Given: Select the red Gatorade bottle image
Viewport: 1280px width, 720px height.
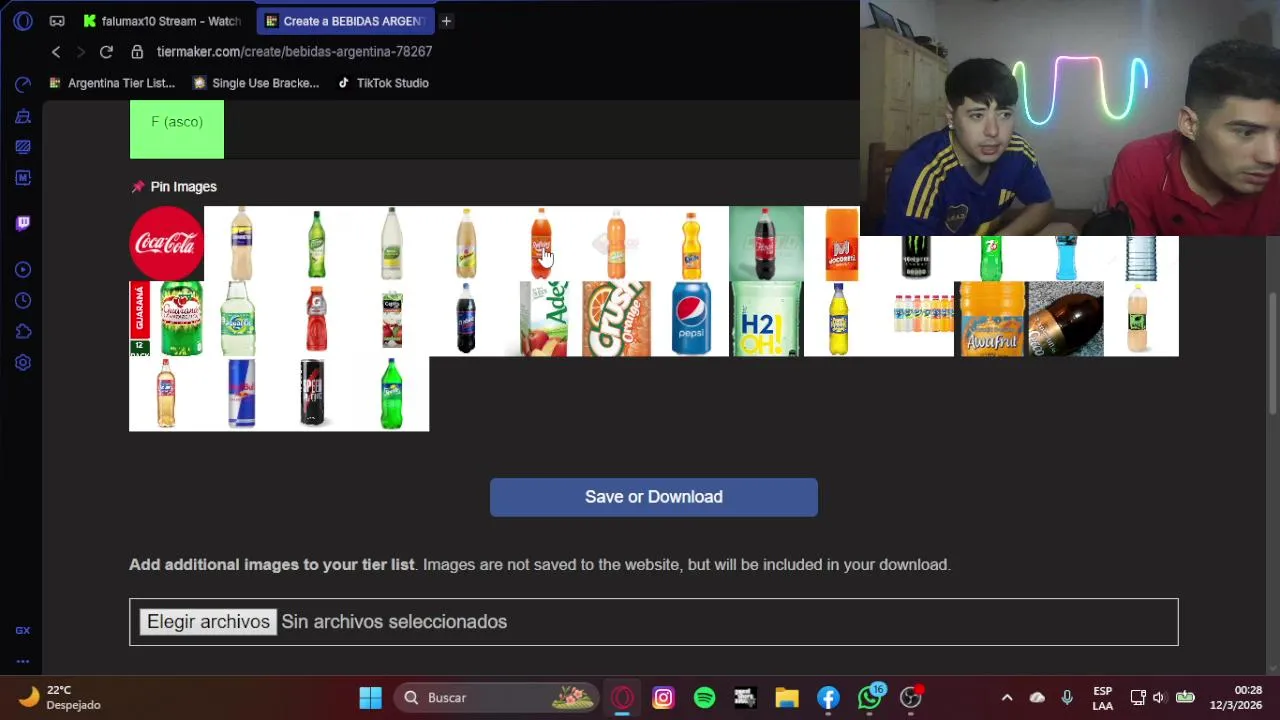Looking at the screenshot, I should 316,318.
